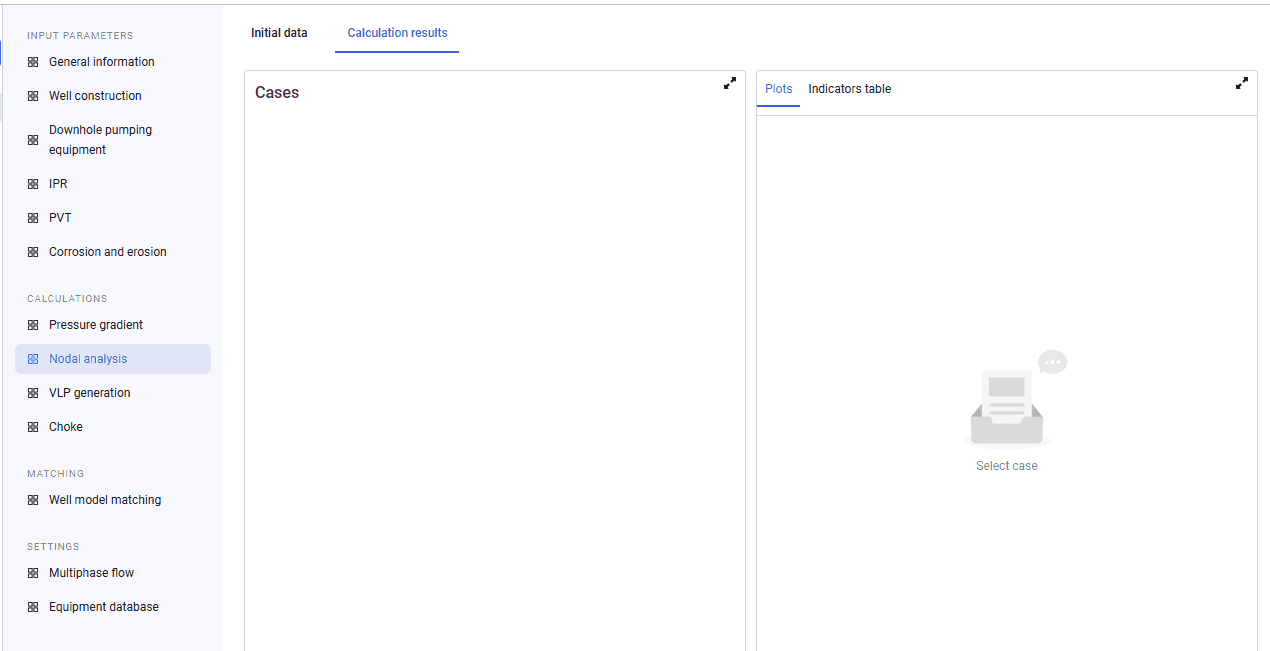Click the icon next to Downhole pumping equipment
Image resolution: width=1270 pixels, height=651 pixels.
[x=33, y=140]
